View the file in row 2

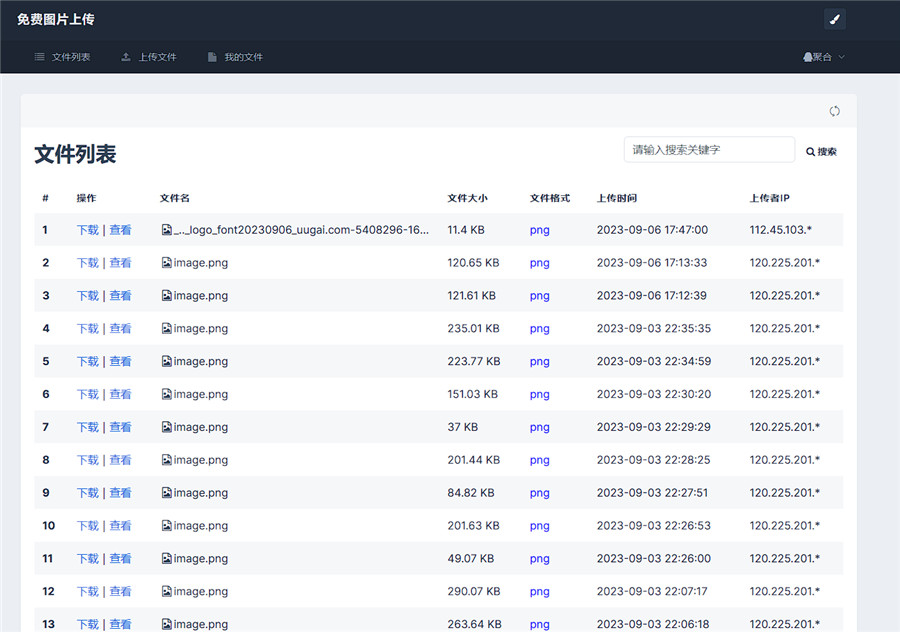coord(120,263)
